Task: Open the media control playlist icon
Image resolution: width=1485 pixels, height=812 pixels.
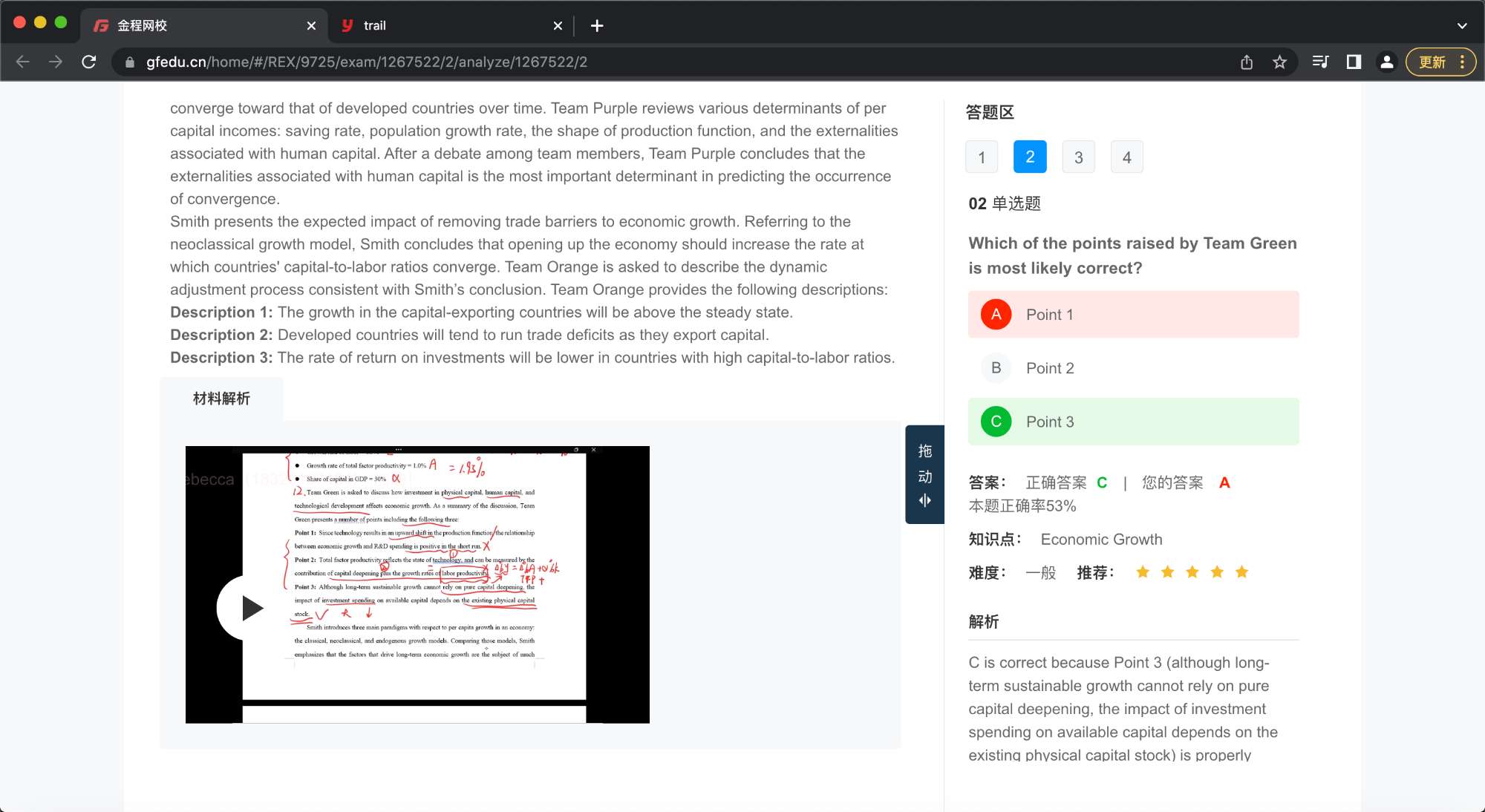Action: pos(1320,62)
